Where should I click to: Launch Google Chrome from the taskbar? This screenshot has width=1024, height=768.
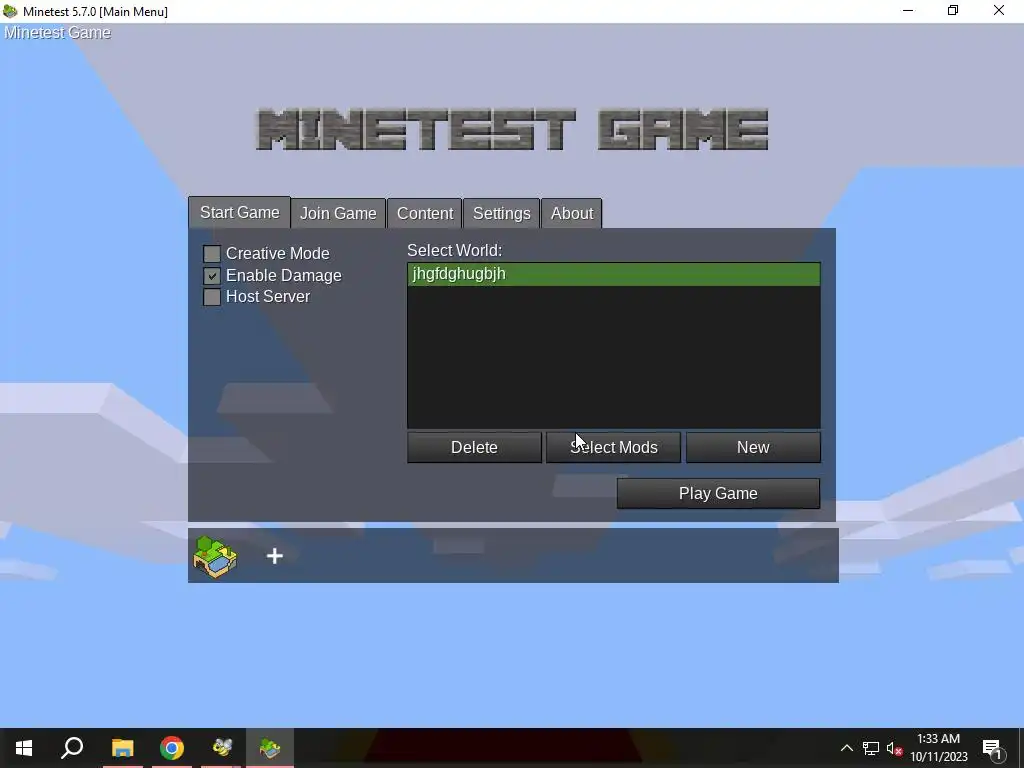(x=172, y=748)
